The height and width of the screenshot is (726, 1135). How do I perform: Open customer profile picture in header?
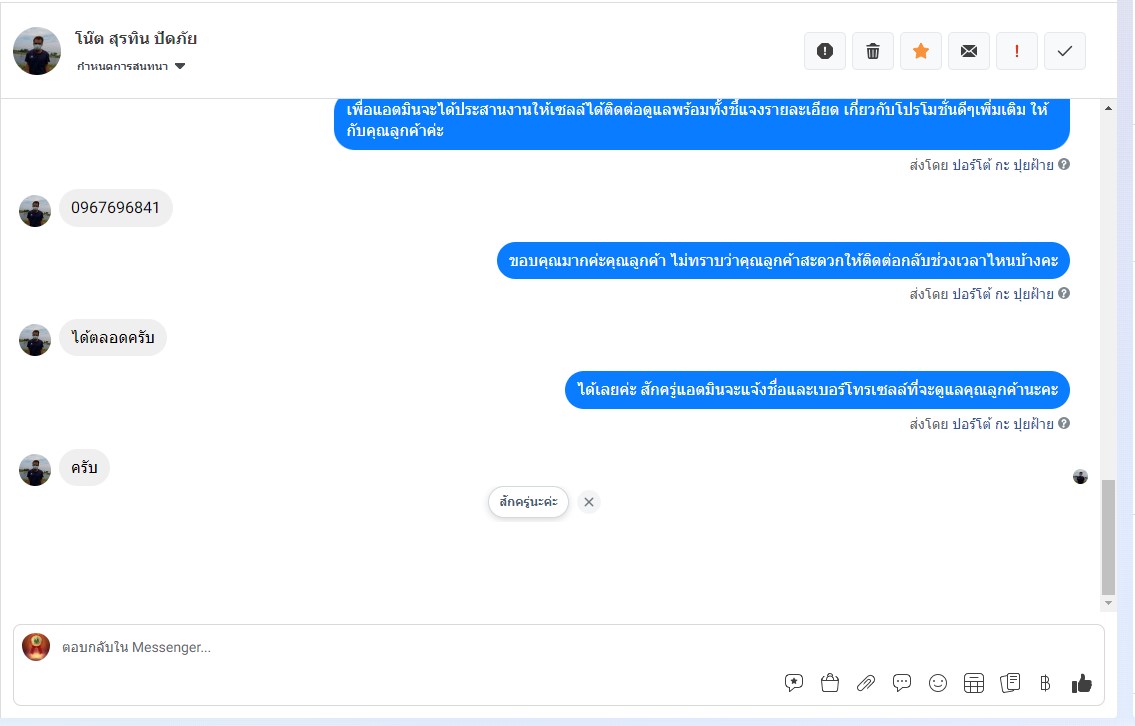tap(37, 51)
